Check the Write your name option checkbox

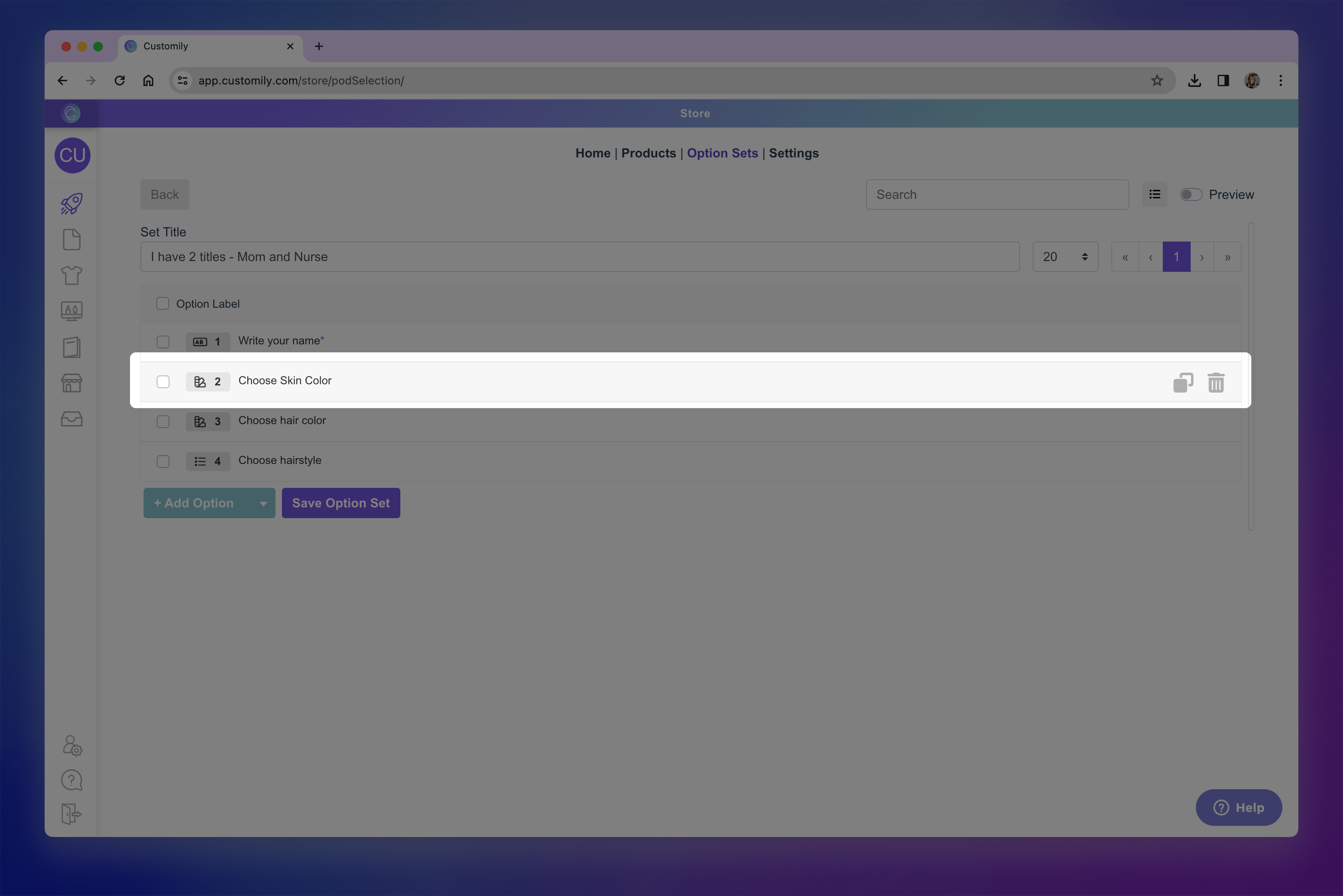162,341
